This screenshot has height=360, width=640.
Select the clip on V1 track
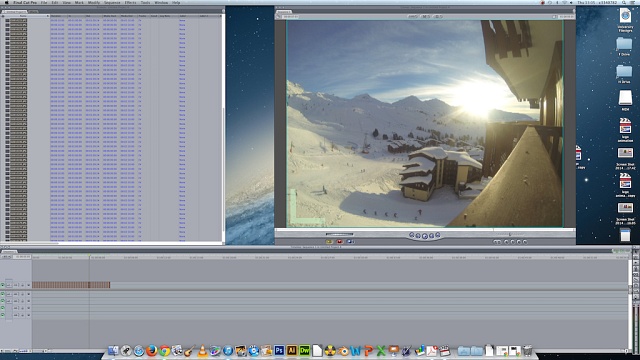click(x=71, y=285)
